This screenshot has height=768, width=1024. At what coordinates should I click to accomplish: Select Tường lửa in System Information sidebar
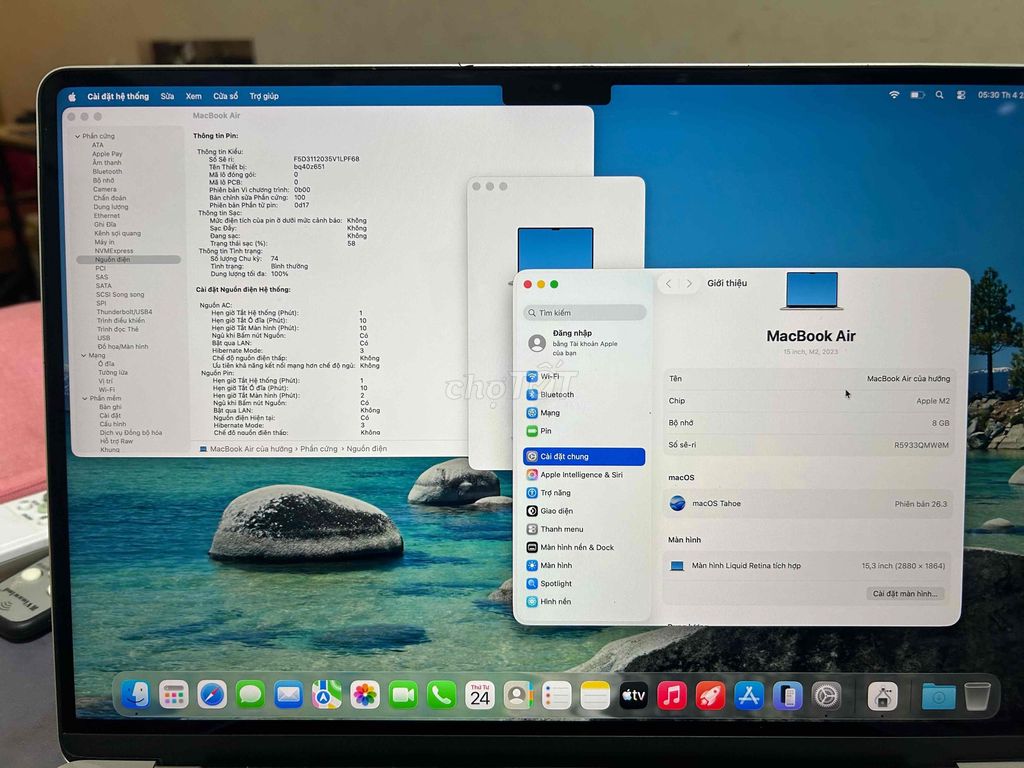113,372
